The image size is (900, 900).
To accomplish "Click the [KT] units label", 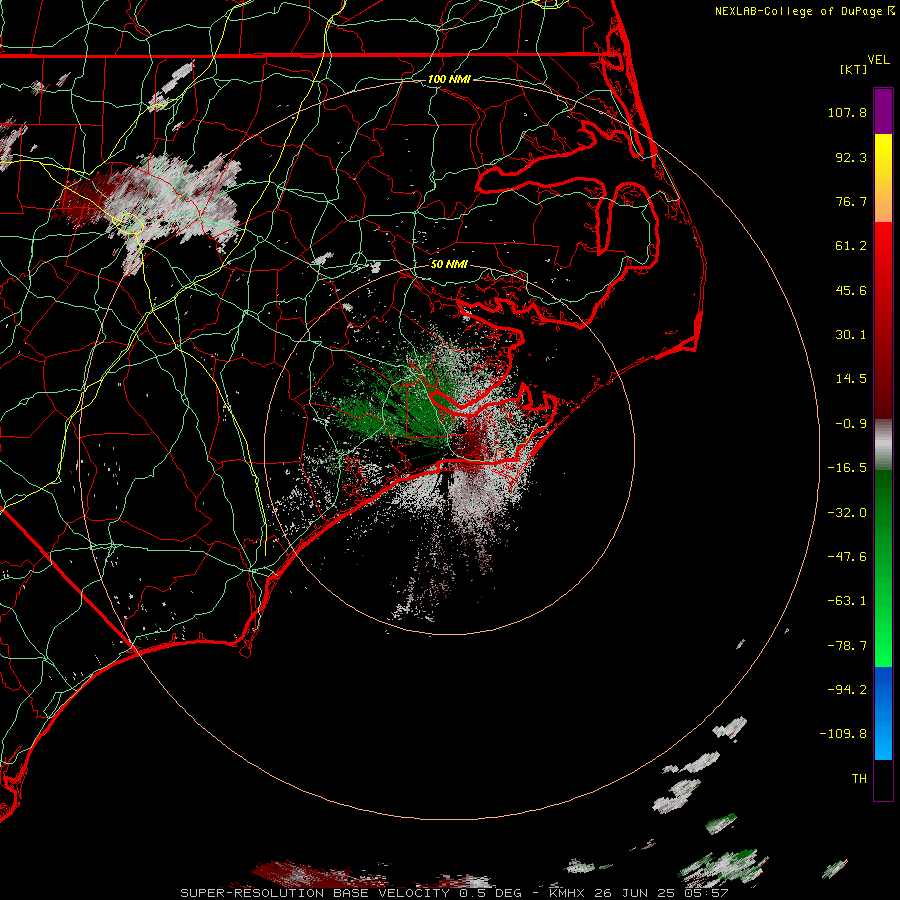I will pos(853,69).
